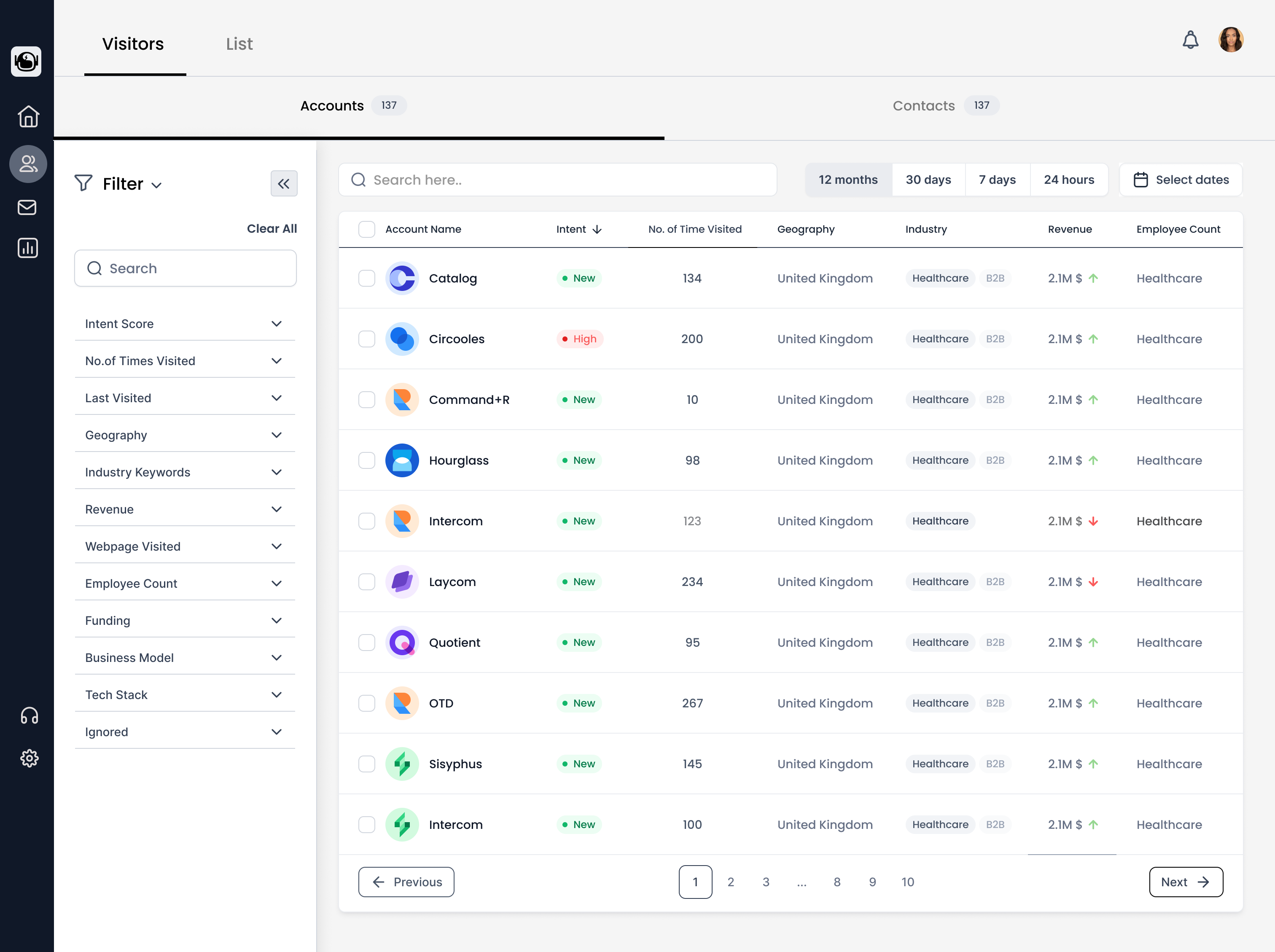The width and height of the screenshot is (1275, 952).
Task: Open the Select dates calendar picker
Action: click(x=1181, y=179)
